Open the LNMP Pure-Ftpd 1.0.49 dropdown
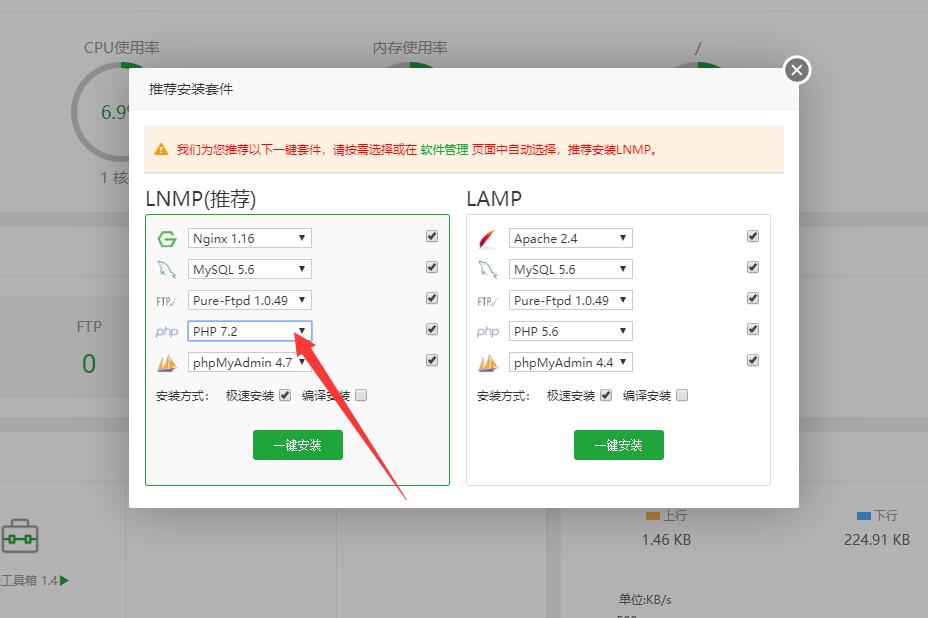928x618 pixels. [x=250, y=300]
